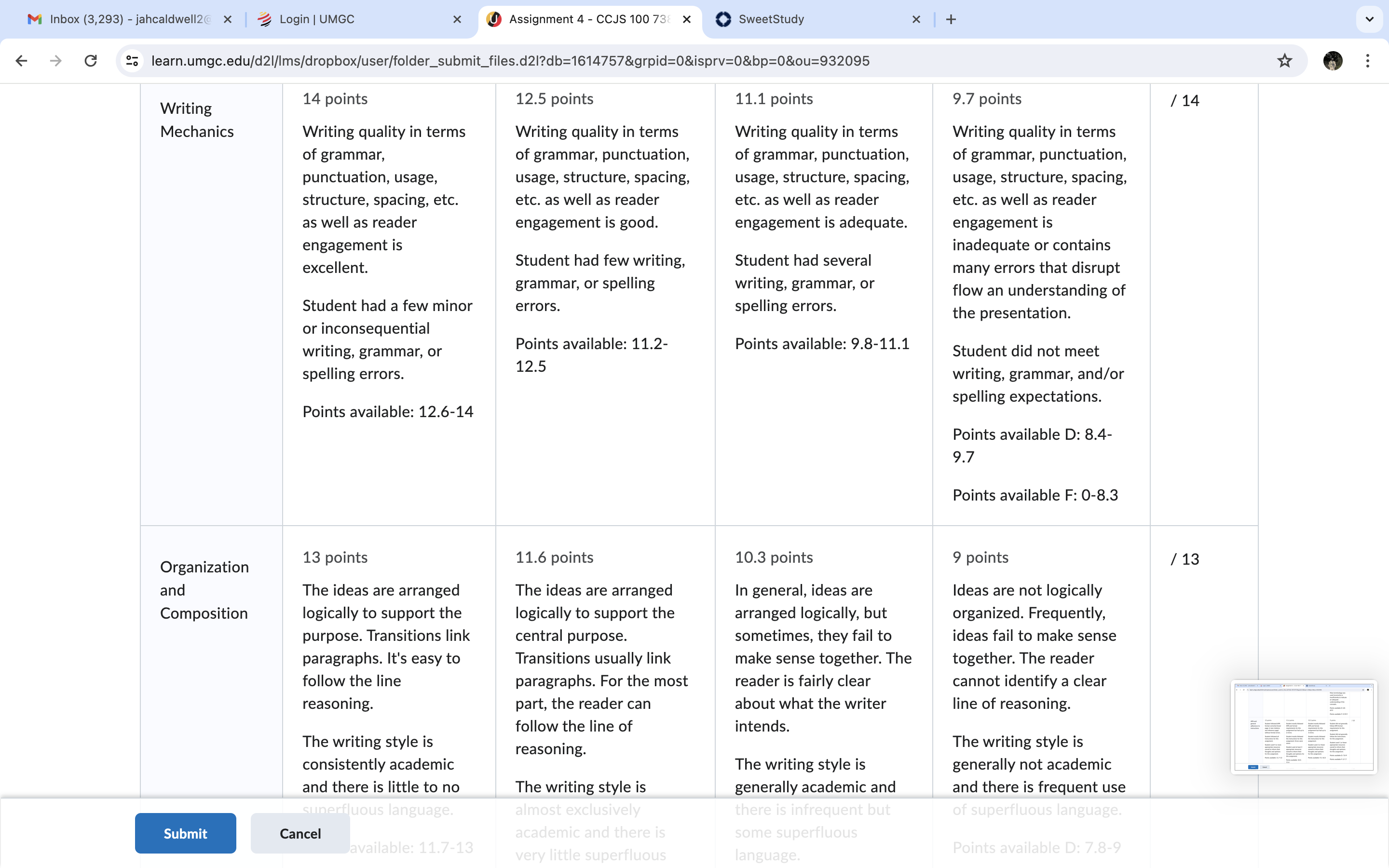Click the Organization and Composition criterion label
This screenshot has width=1389, height=868.
pyautogui.click(x=204, y=590)
